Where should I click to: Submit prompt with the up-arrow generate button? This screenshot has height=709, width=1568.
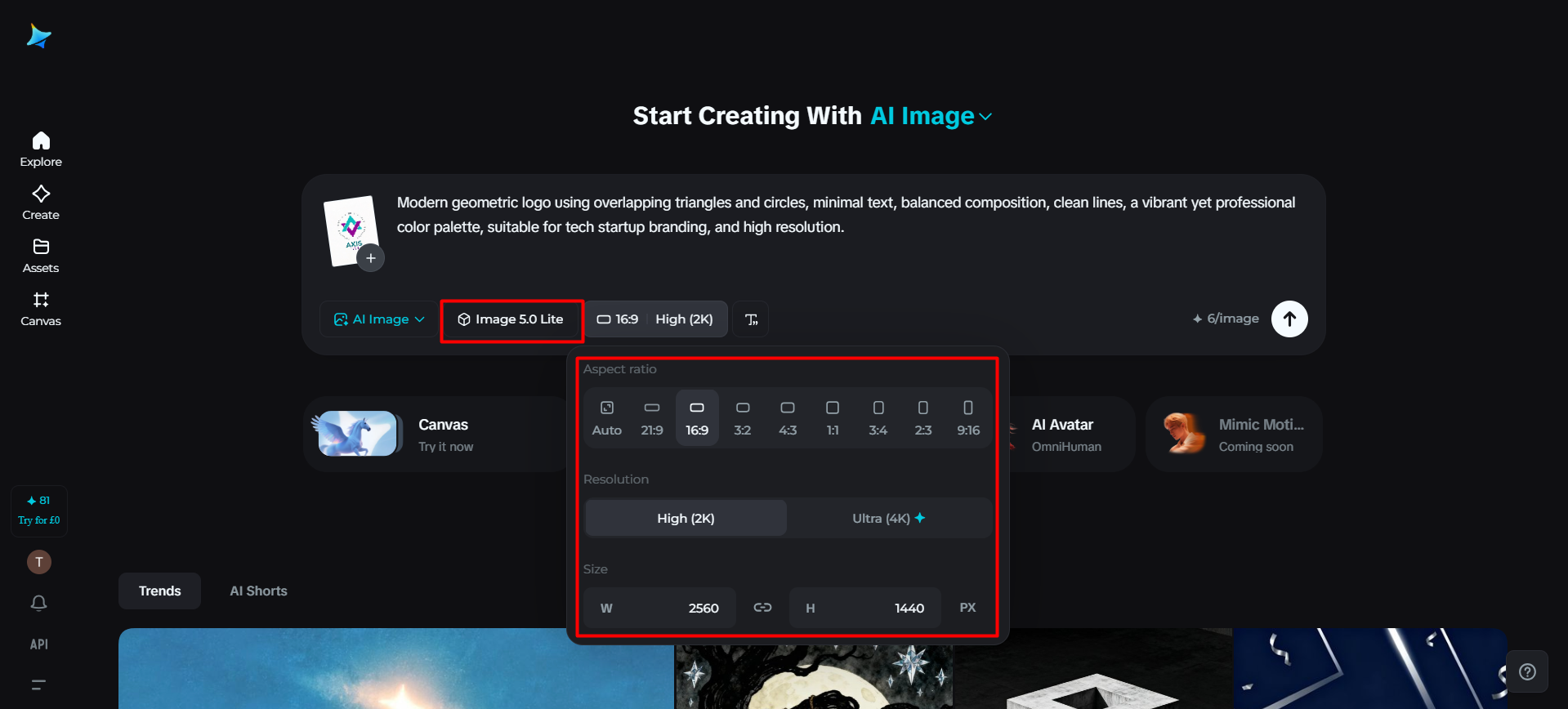pos(1289,319)
